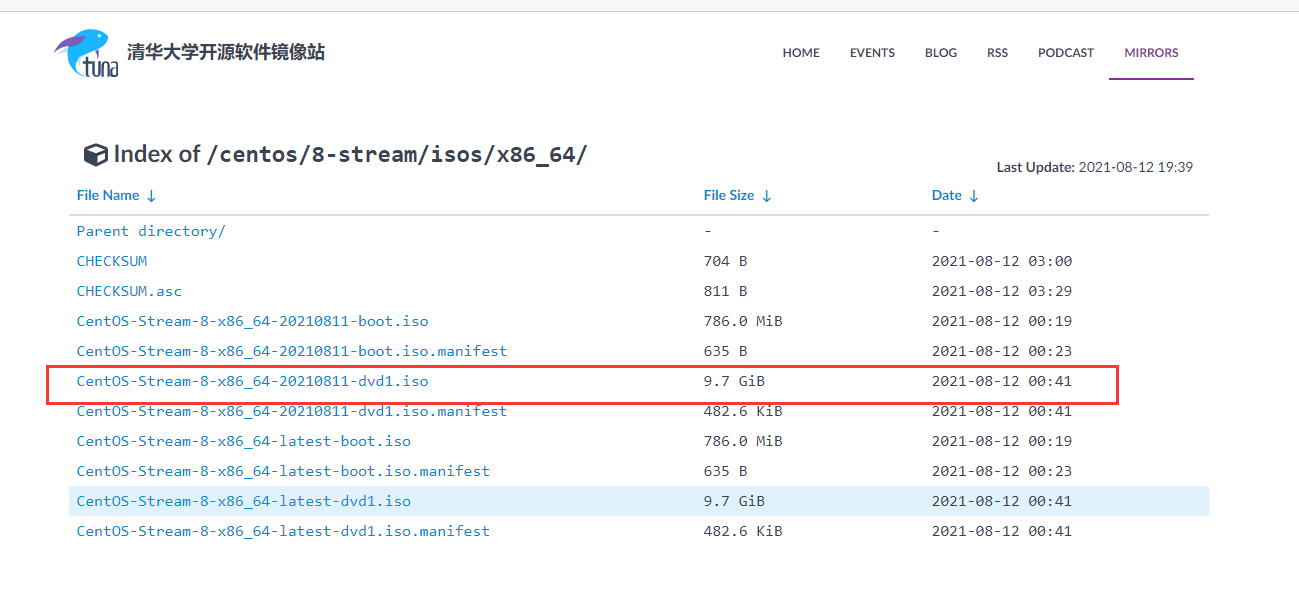Click the 704 B size of CHECKSUM
1299x612 pixels.
coord(725,261)
